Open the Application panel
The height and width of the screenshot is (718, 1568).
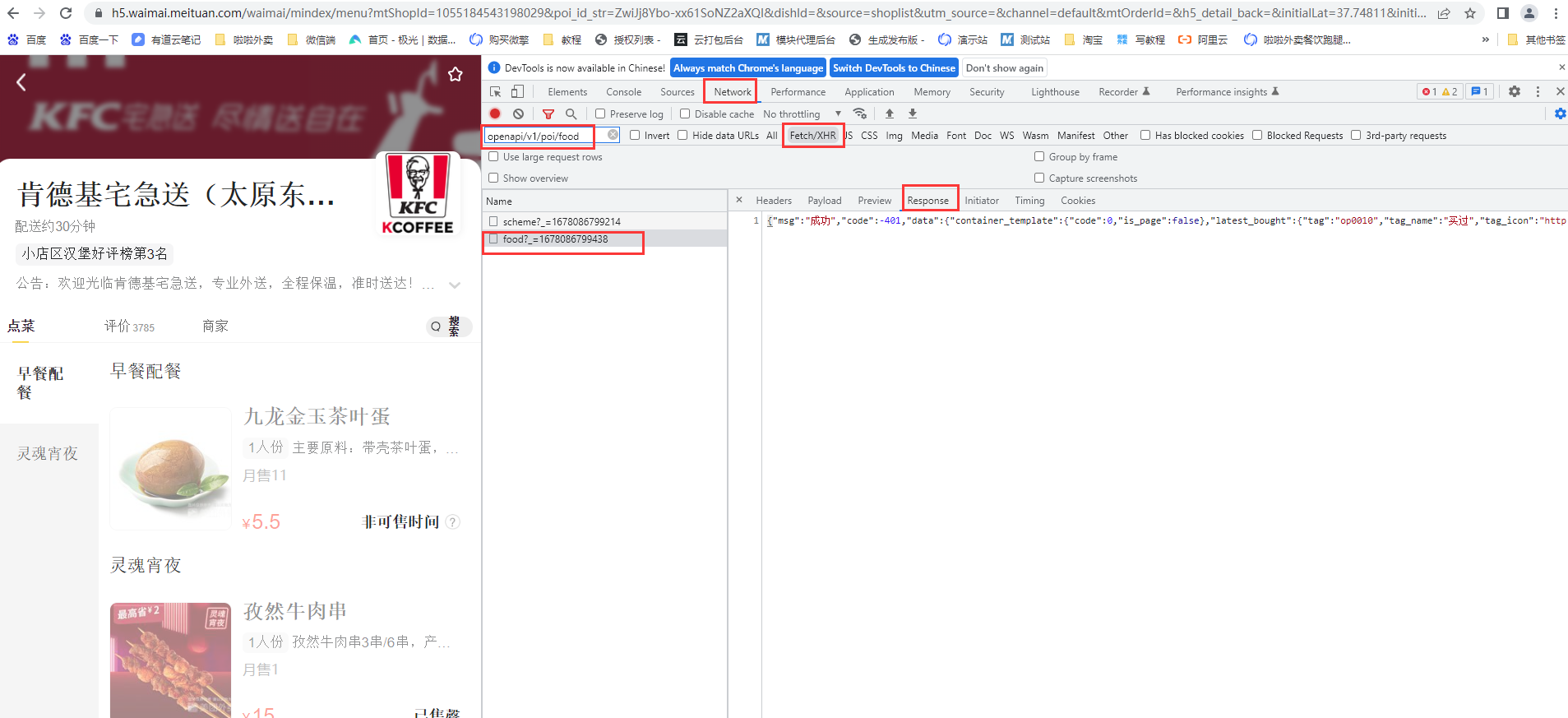click(869, 91)
